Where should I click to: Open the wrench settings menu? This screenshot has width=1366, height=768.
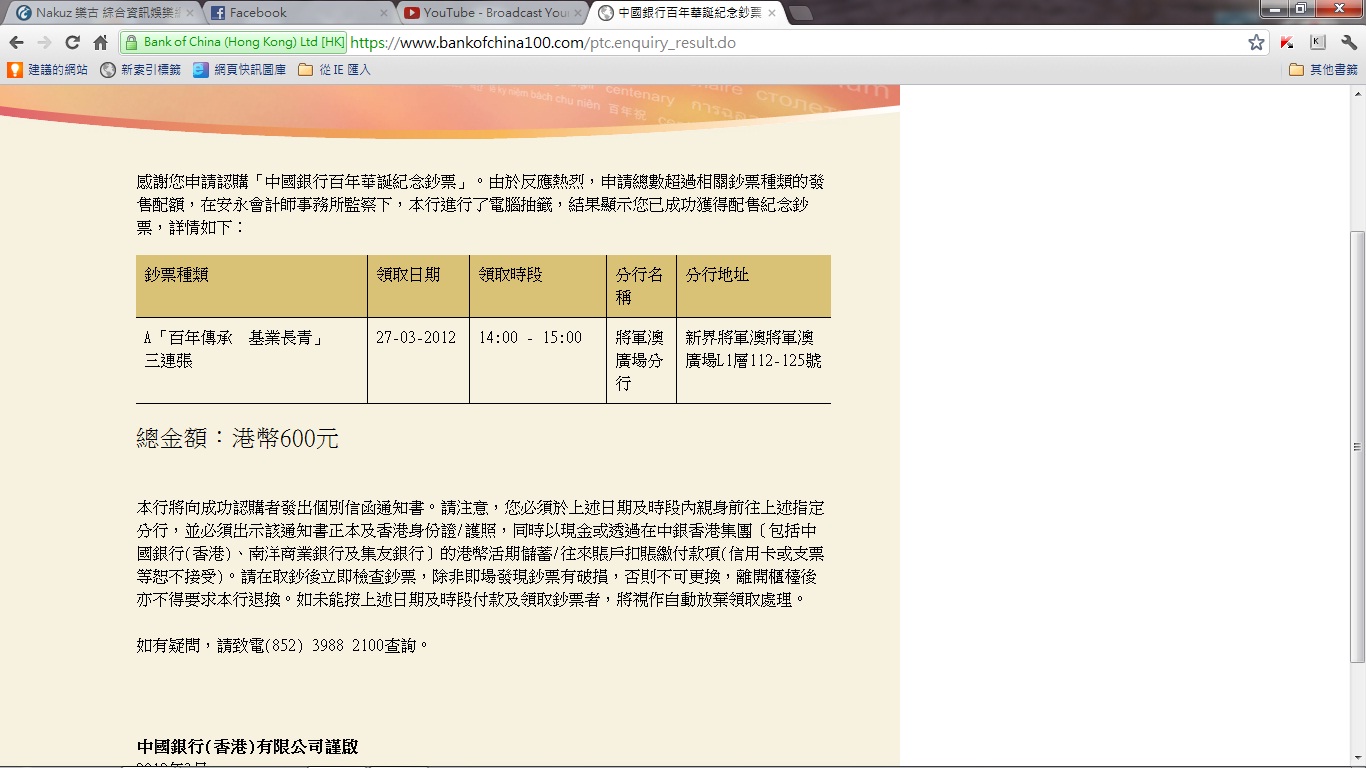[1348, 42]
